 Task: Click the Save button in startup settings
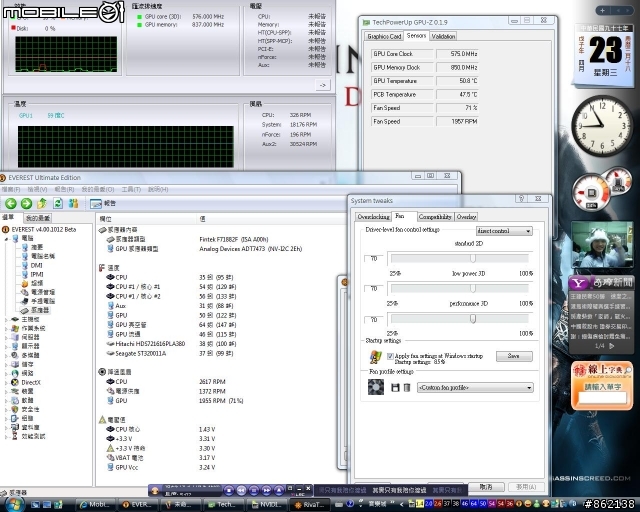click(x=514, y=356)
